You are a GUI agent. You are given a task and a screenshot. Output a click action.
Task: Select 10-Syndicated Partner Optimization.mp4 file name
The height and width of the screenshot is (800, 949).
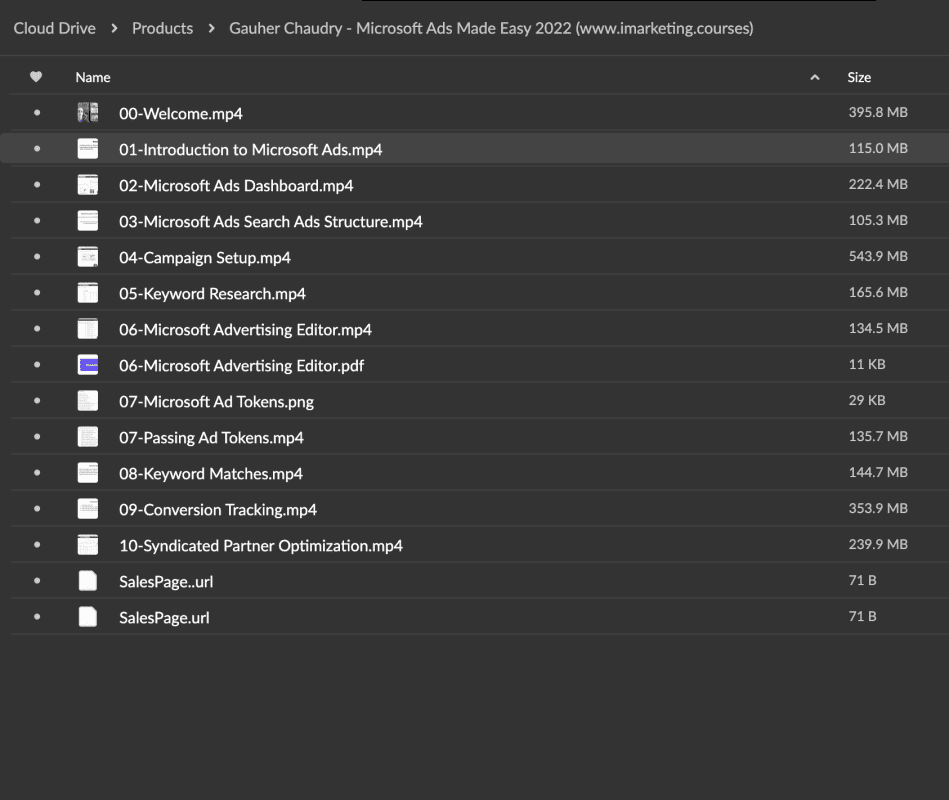coord(261,546)
